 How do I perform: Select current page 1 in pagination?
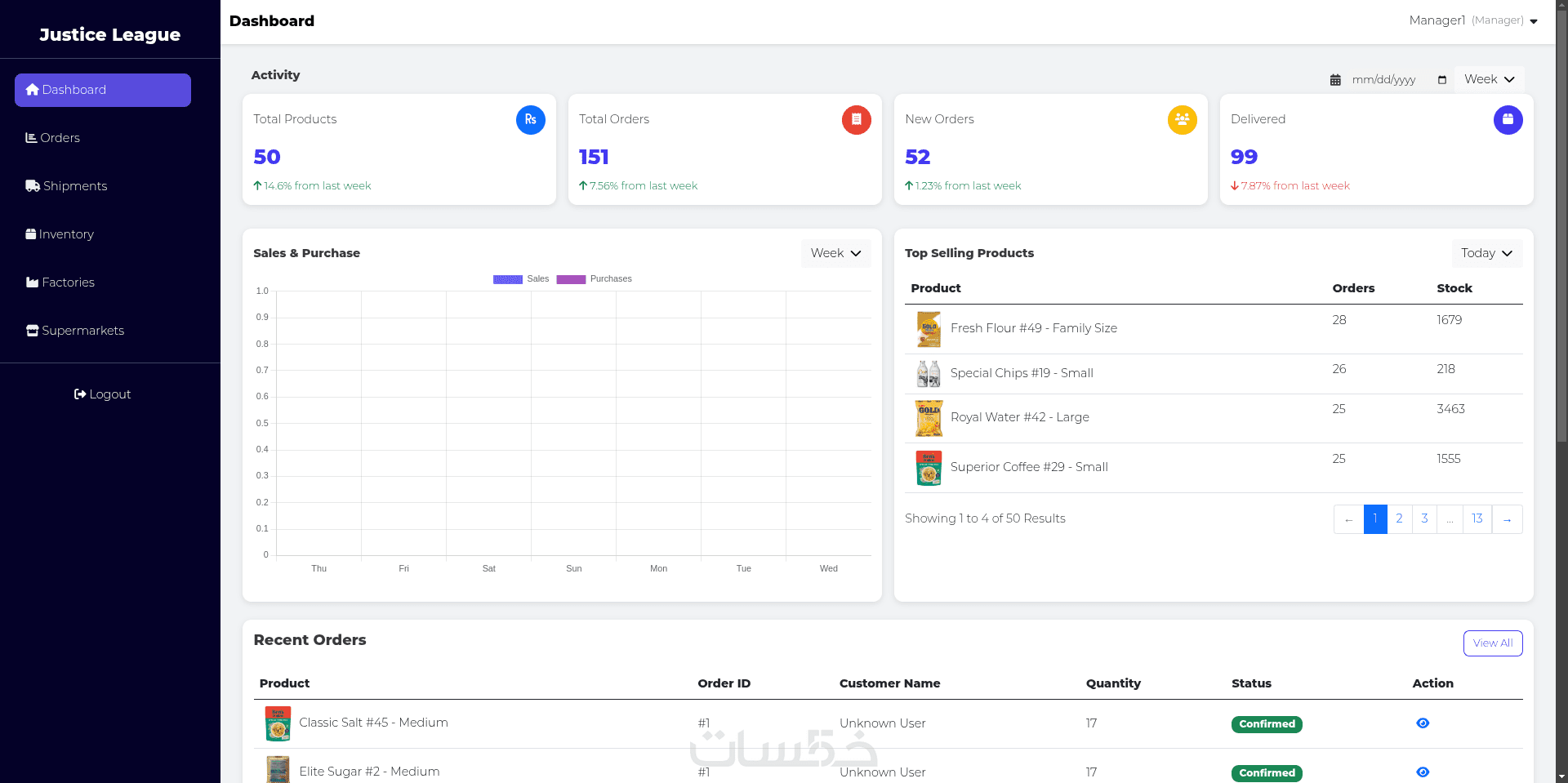click(x=1375, y=519)
